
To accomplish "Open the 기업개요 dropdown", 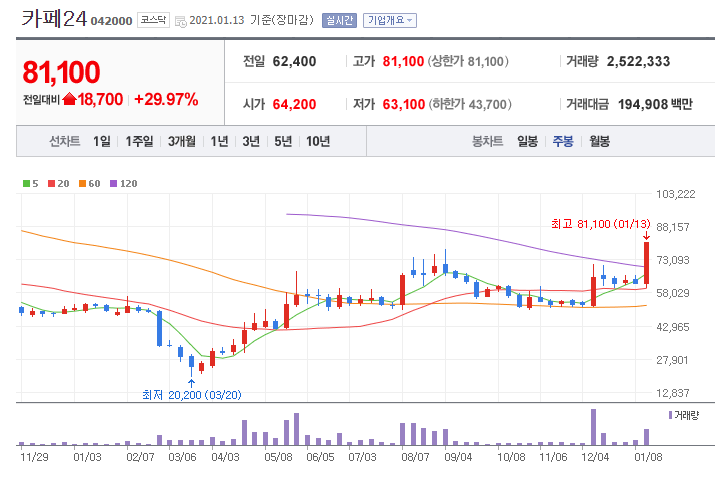I will tap(390, 21).
